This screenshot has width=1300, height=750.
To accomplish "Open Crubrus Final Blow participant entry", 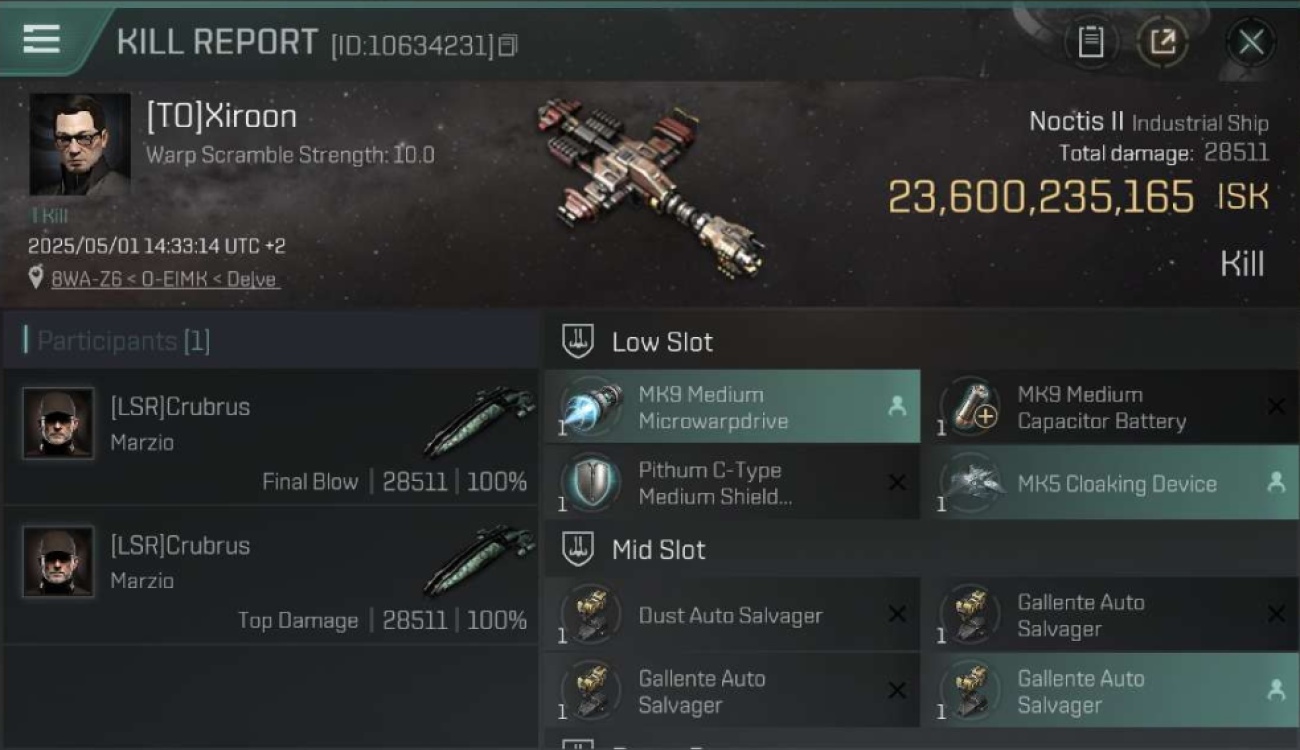I will click(271, 437).
